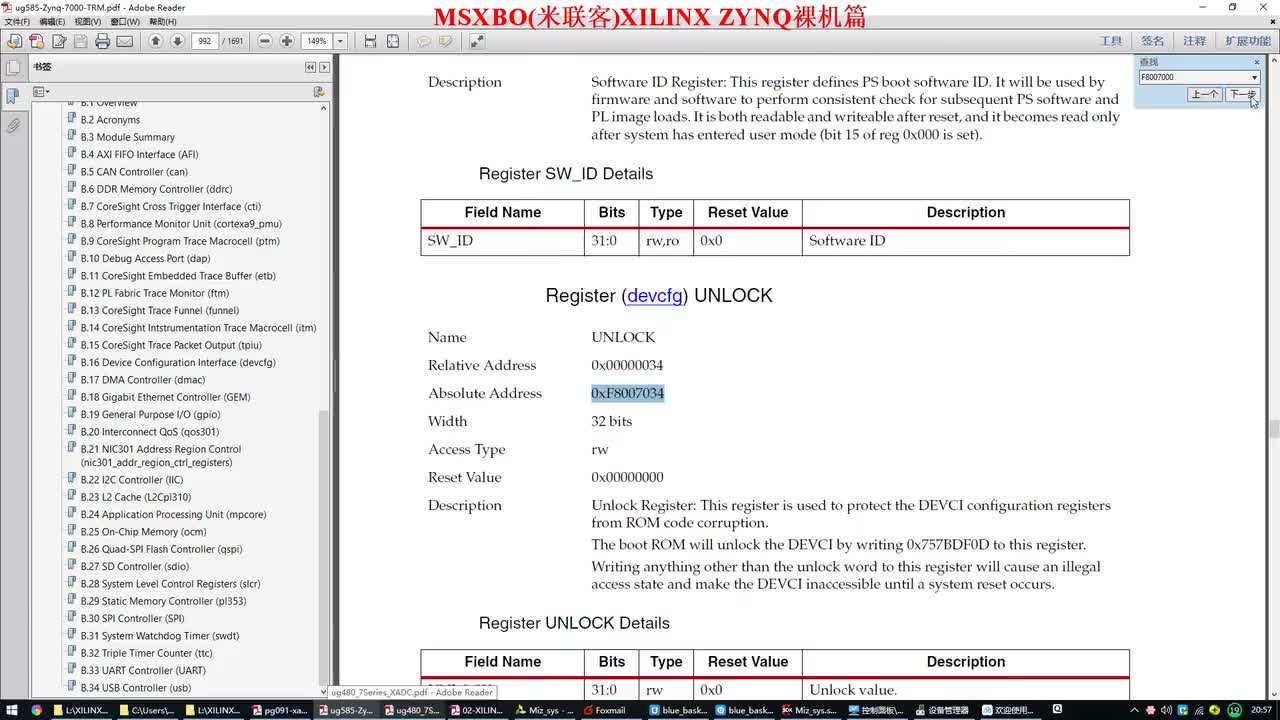Viewport: 1280px width, 720px height.
Task: Click the edit/sign document toolbar icon
Action: click(58, 41)
